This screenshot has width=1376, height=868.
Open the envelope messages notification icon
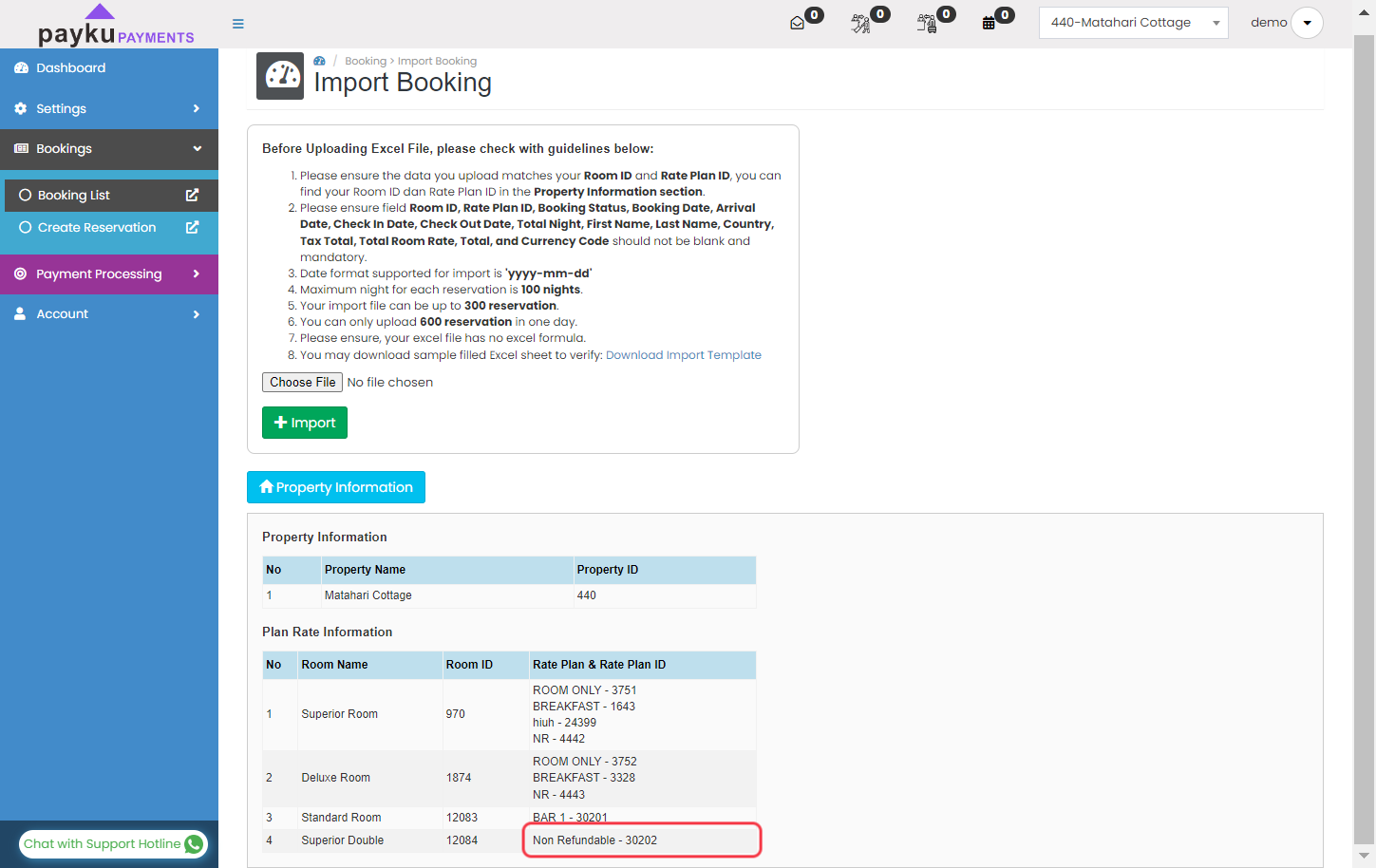tap(798, 23)
